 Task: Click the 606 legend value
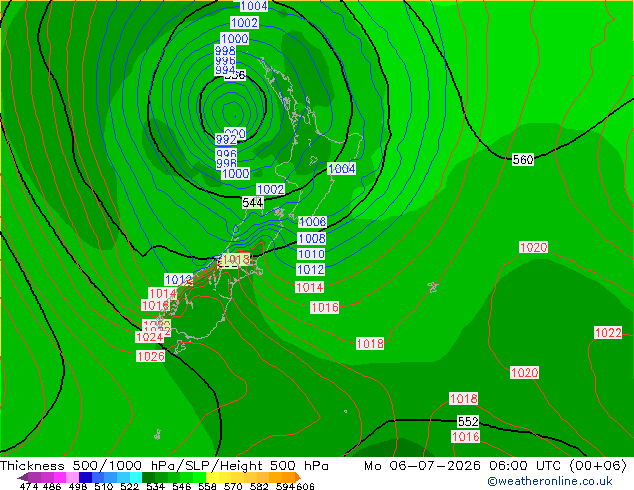click(x=304, y=486)
